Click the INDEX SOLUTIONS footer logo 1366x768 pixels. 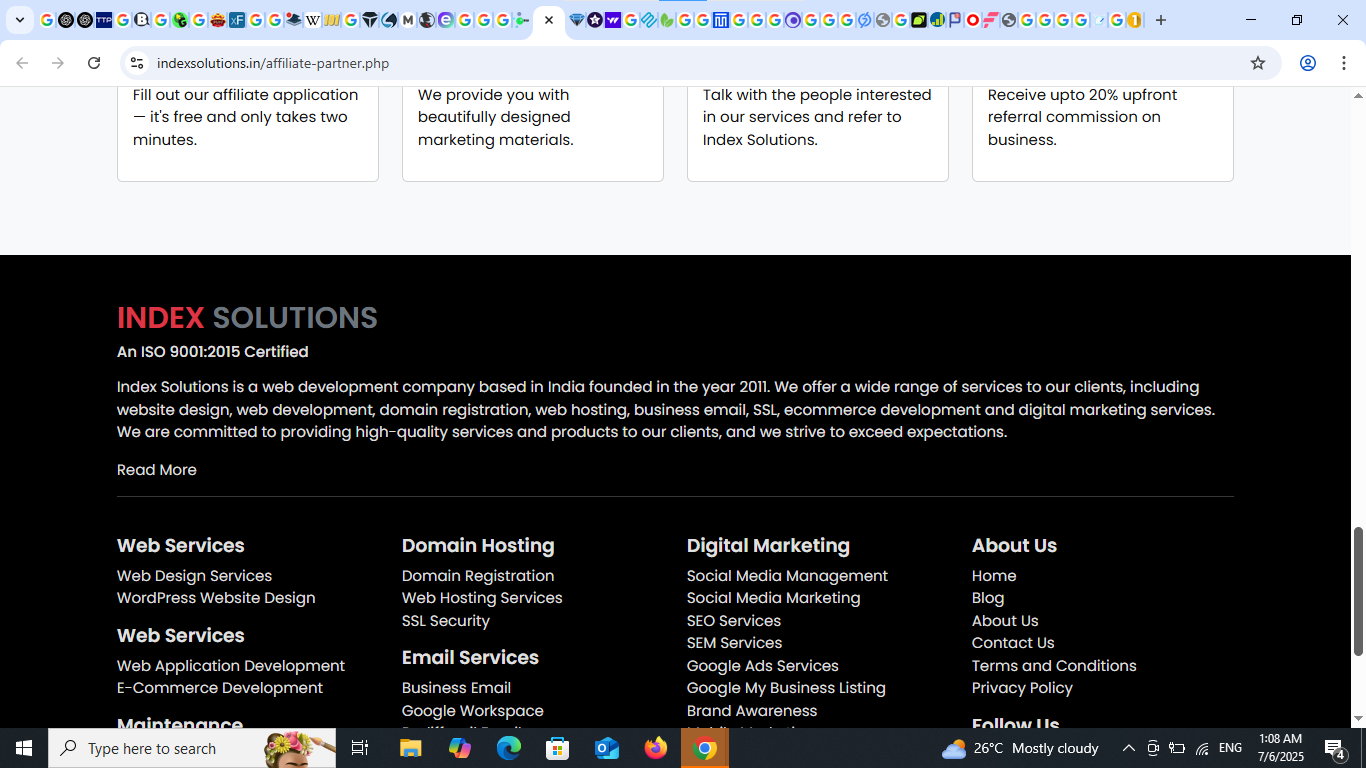pos(247,318)
